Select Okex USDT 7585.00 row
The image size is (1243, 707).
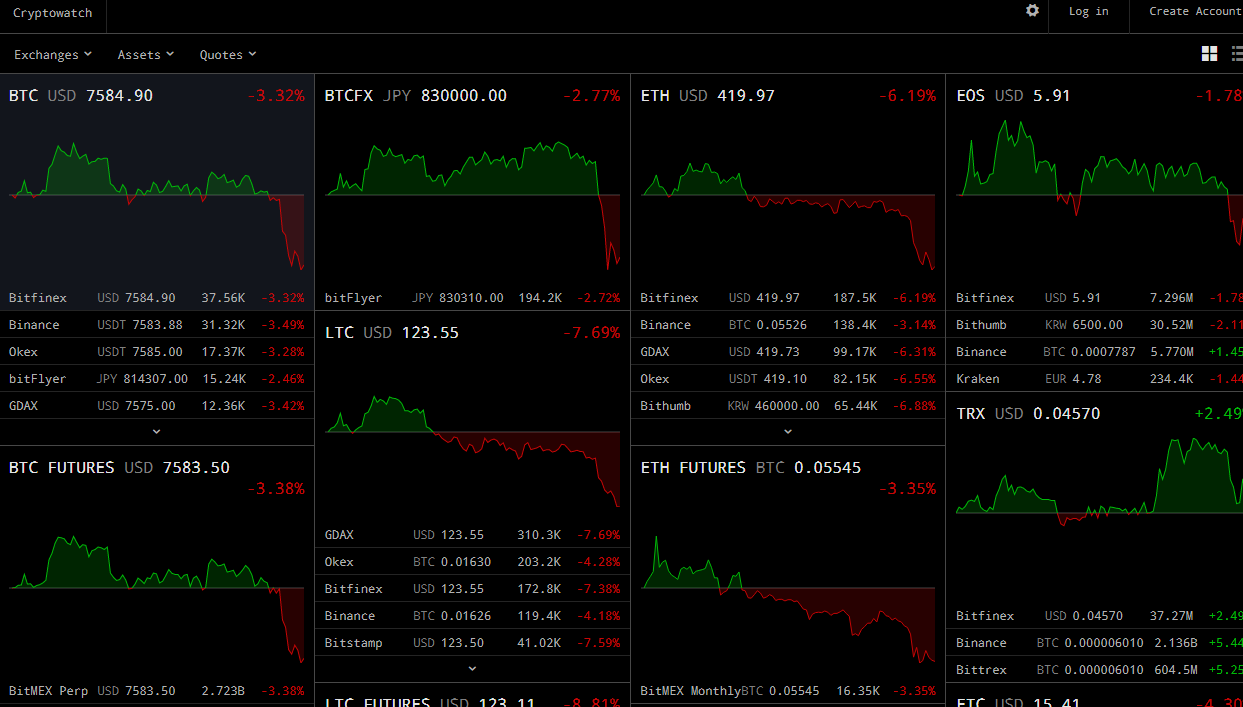coord(156,352)
